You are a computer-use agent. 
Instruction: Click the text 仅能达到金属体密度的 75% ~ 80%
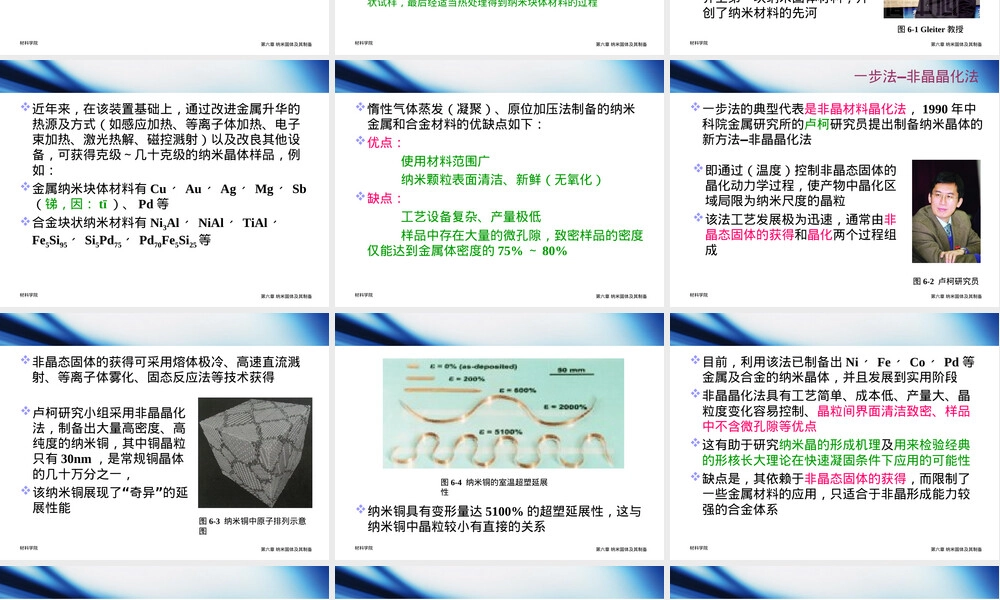coord(467,251)
